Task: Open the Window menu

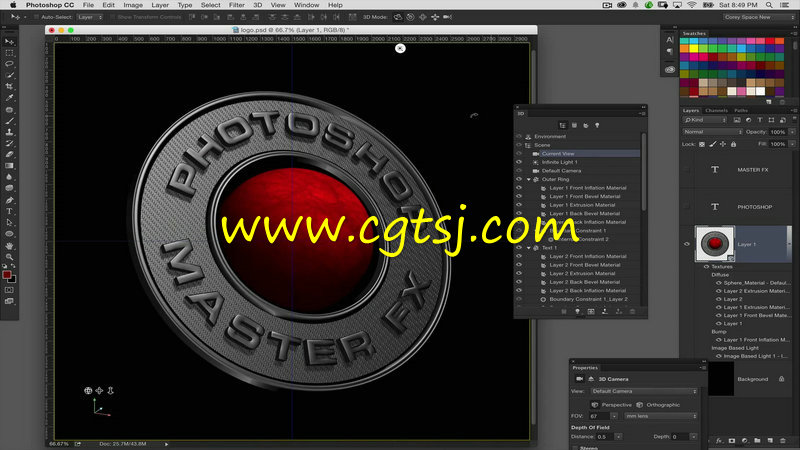Action: point(307,5)
